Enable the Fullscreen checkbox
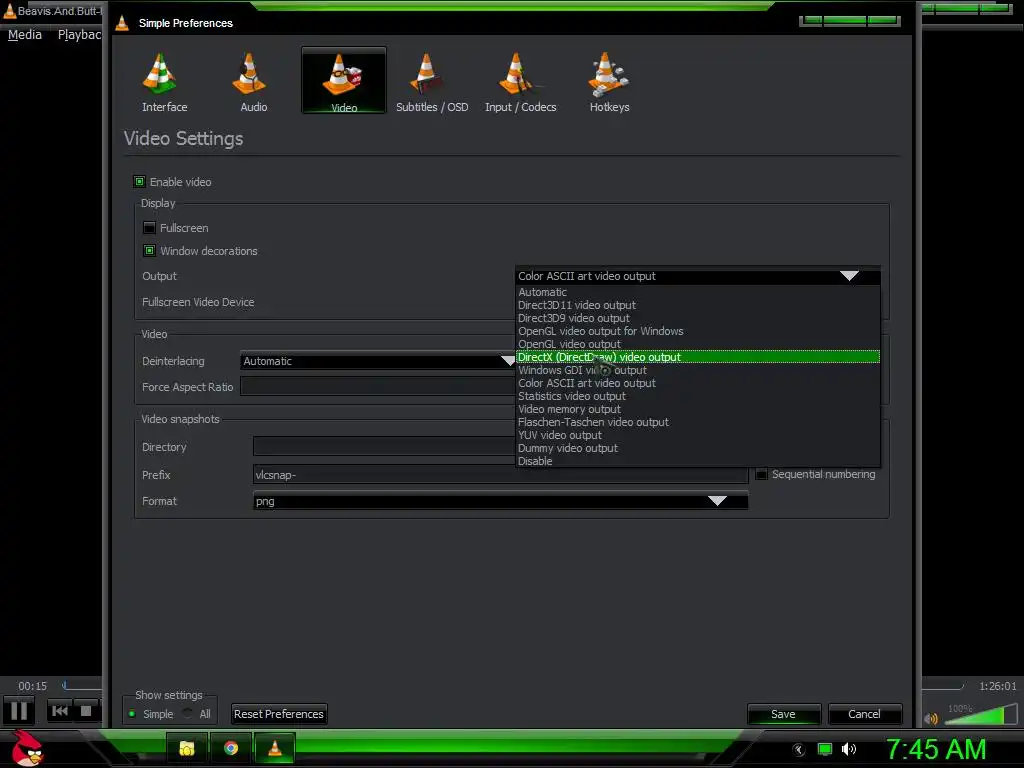Screen dimensions: 1024x768 (149, 228)
